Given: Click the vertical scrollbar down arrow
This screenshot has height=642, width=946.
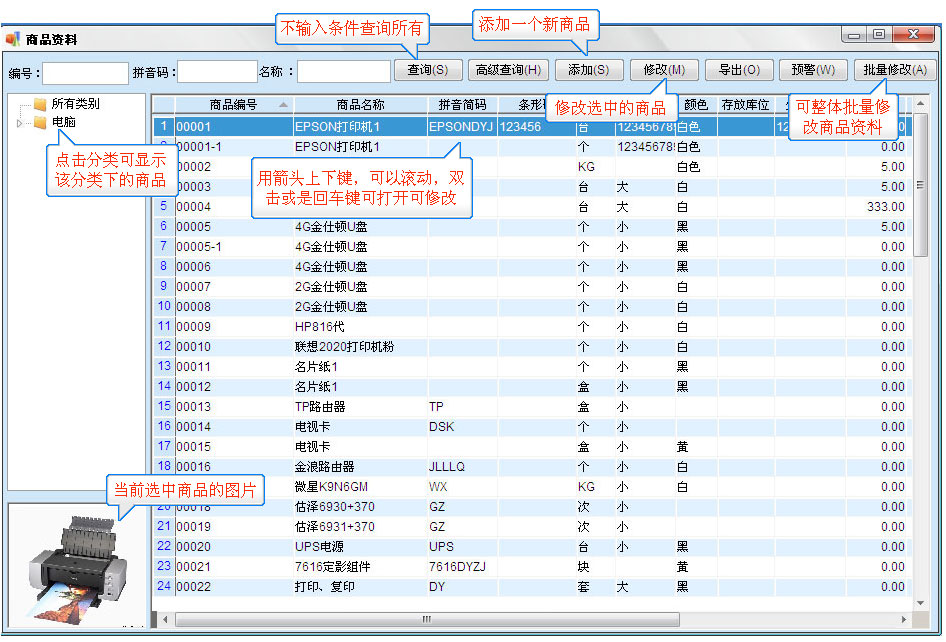Looking at the screenshot, I should click(x=921, y=602).
